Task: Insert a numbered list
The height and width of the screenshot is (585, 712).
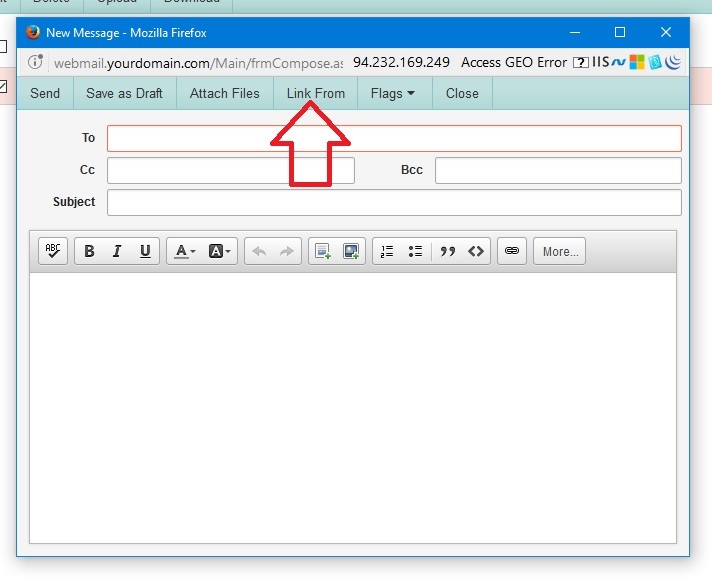Action: click(x=387, y=251)
